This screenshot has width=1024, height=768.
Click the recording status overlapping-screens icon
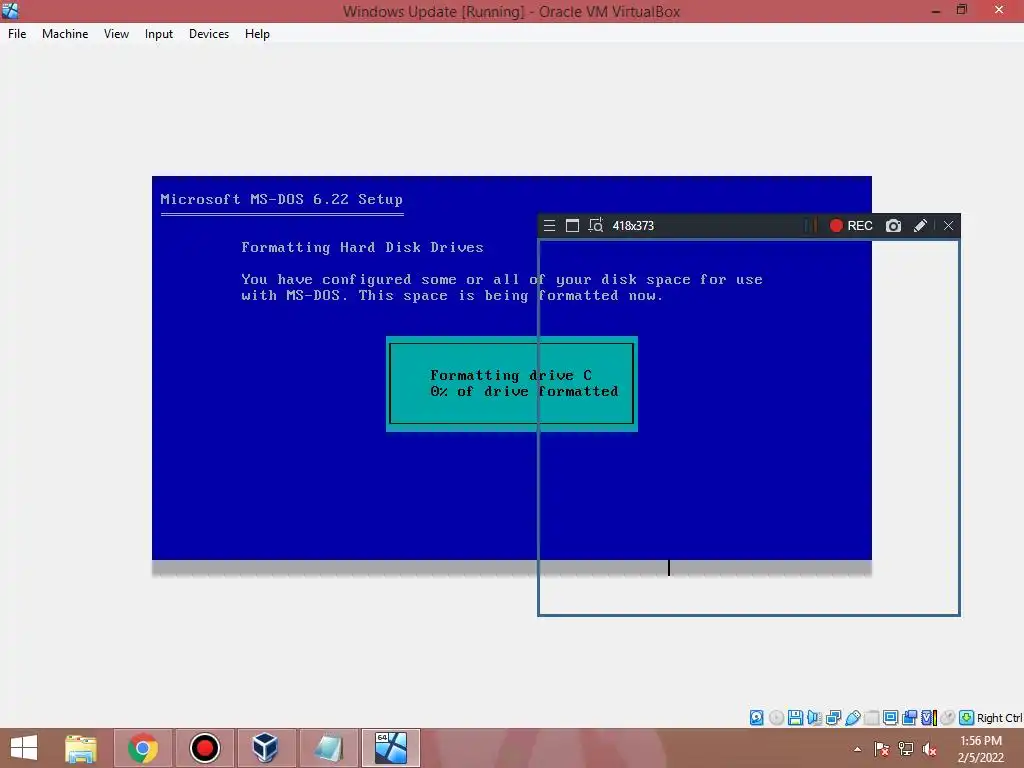tap(909, 718)
